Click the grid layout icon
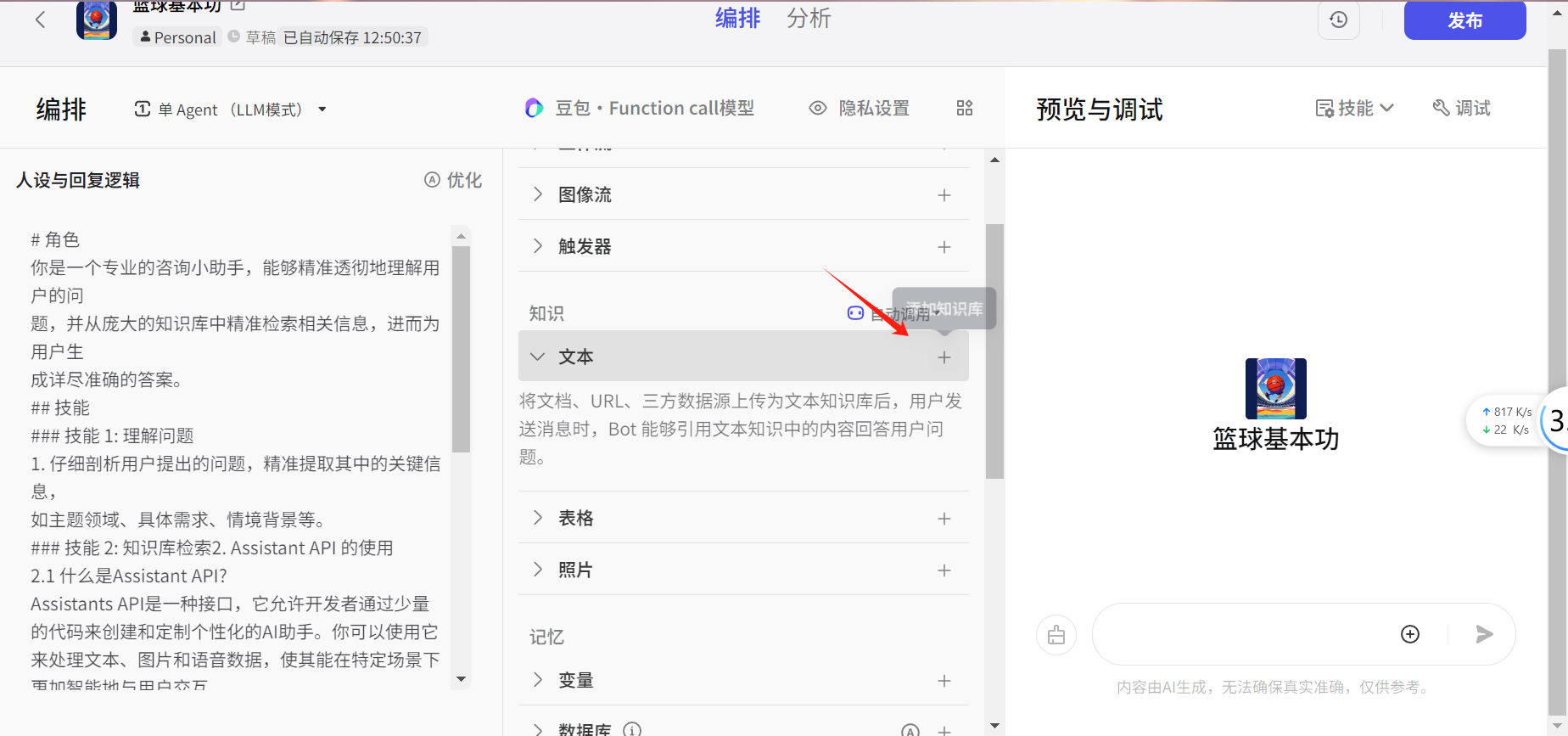 point(965,108)
